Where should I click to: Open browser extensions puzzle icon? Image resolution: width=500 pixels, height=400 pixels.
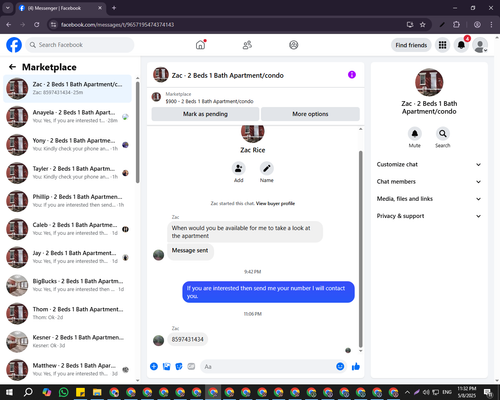click(456, 25)
